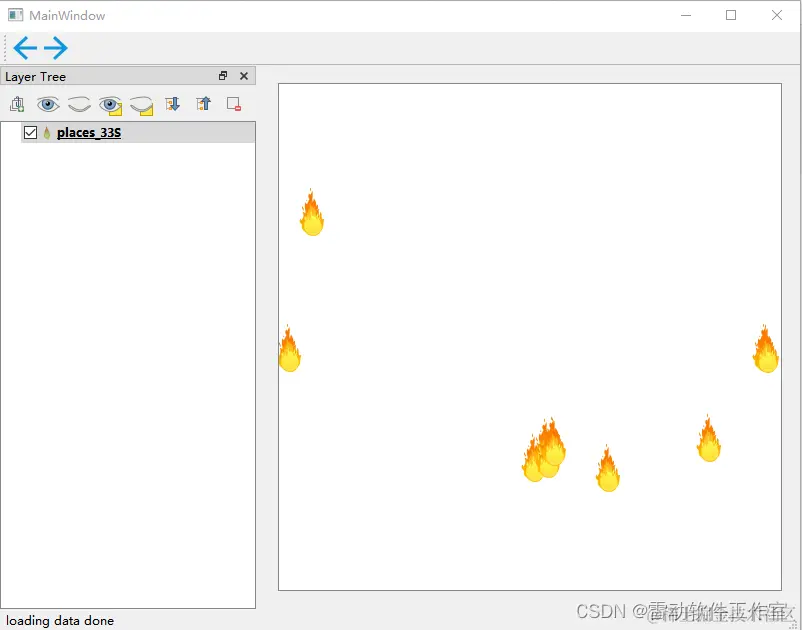This screenshot has width=802, height=630.
Task: Hide all layers with closed-eye icon
Action: tap(79, 104)
